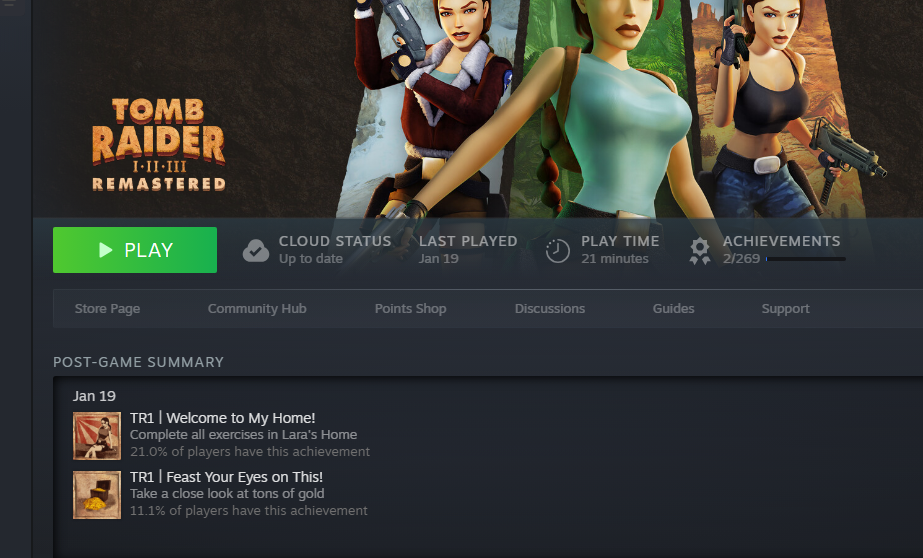
Task: Click the POST-GAME SUMMARY heading
Action: tap(138, 362)
